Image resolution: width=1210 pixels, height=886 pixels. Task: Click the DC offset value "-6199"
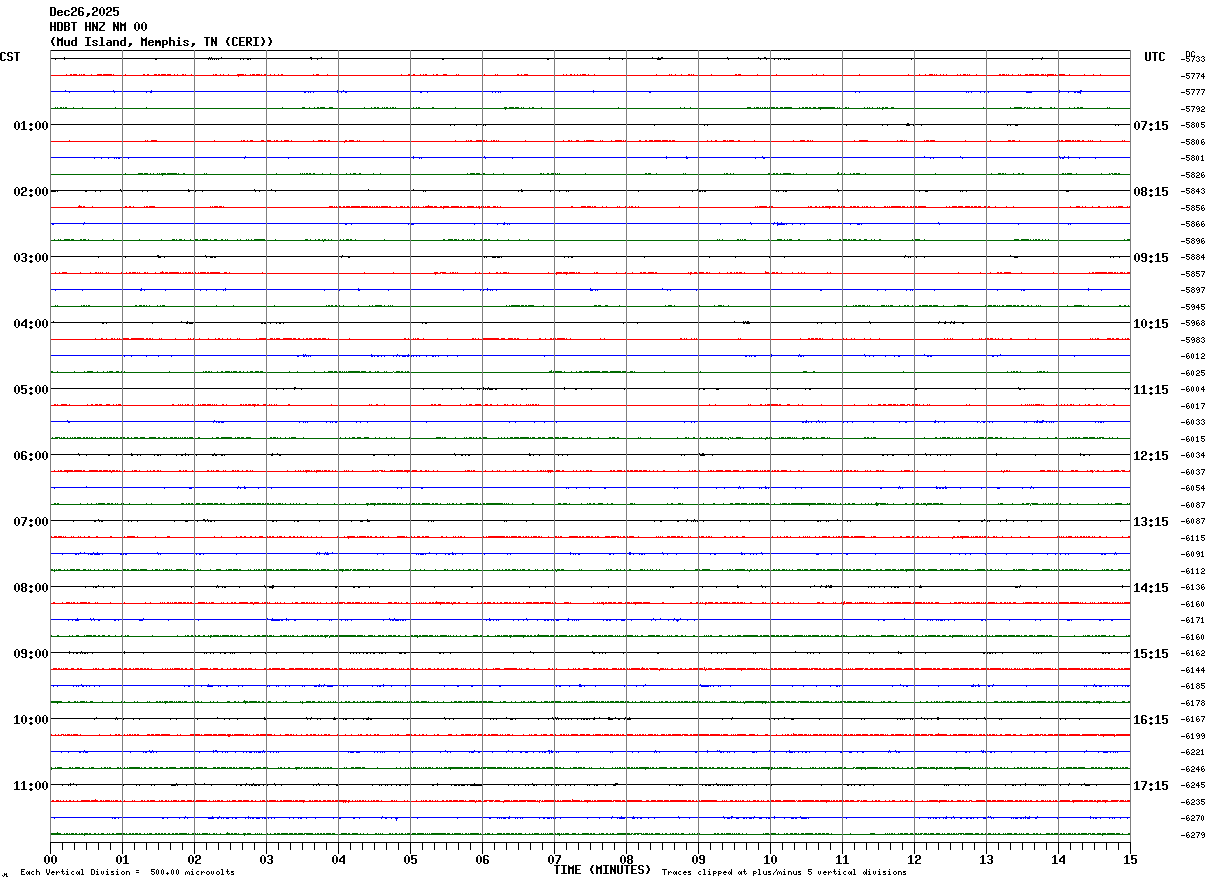[1193, 736]
